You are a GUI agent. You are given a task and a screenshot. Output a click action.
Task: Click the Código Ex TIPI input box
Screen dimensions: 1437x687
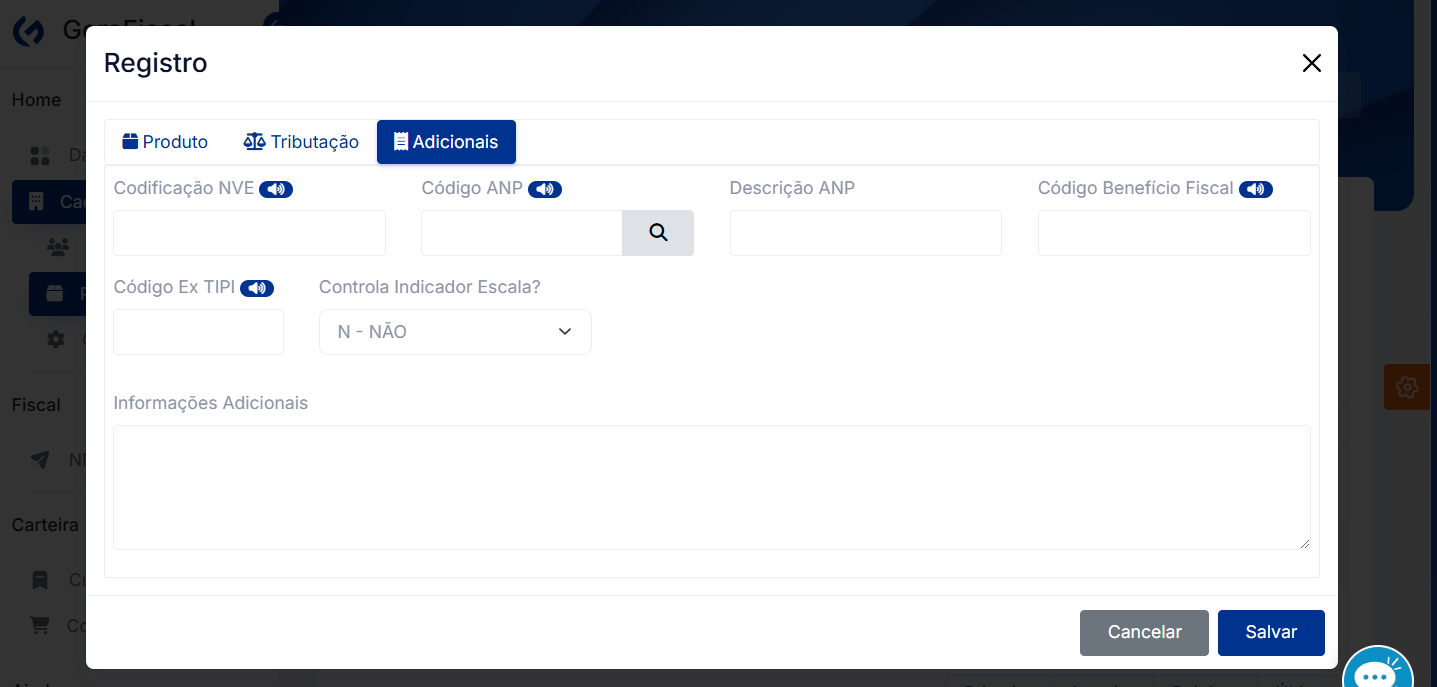point(198,332)
